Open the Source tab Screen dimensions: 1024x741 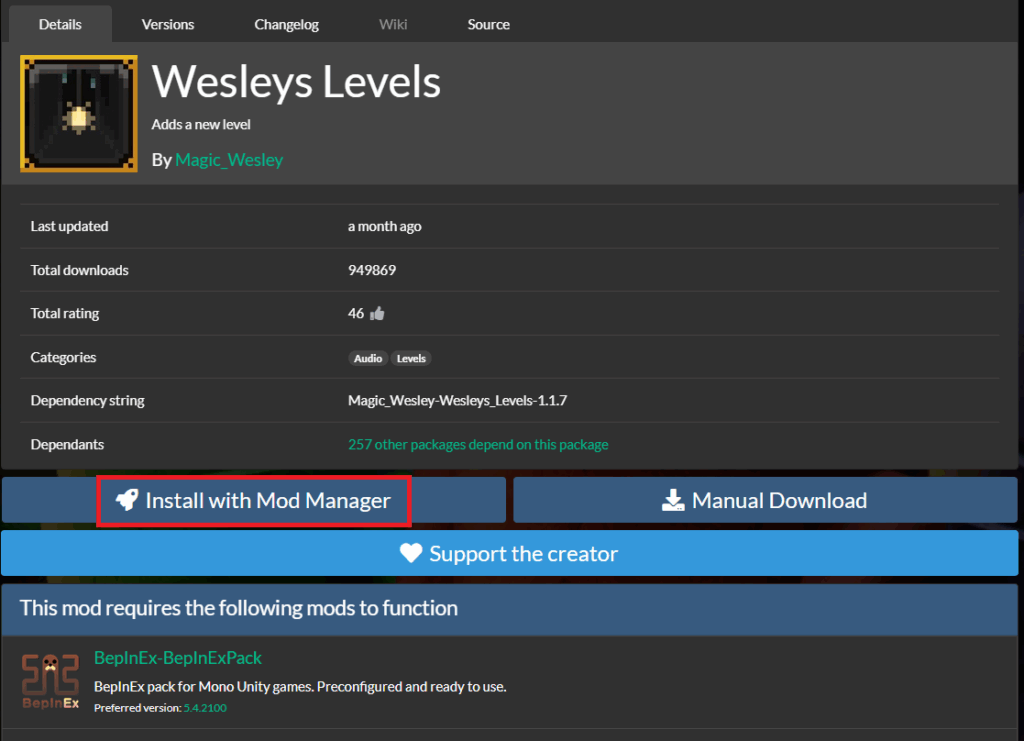click(488, 24)
